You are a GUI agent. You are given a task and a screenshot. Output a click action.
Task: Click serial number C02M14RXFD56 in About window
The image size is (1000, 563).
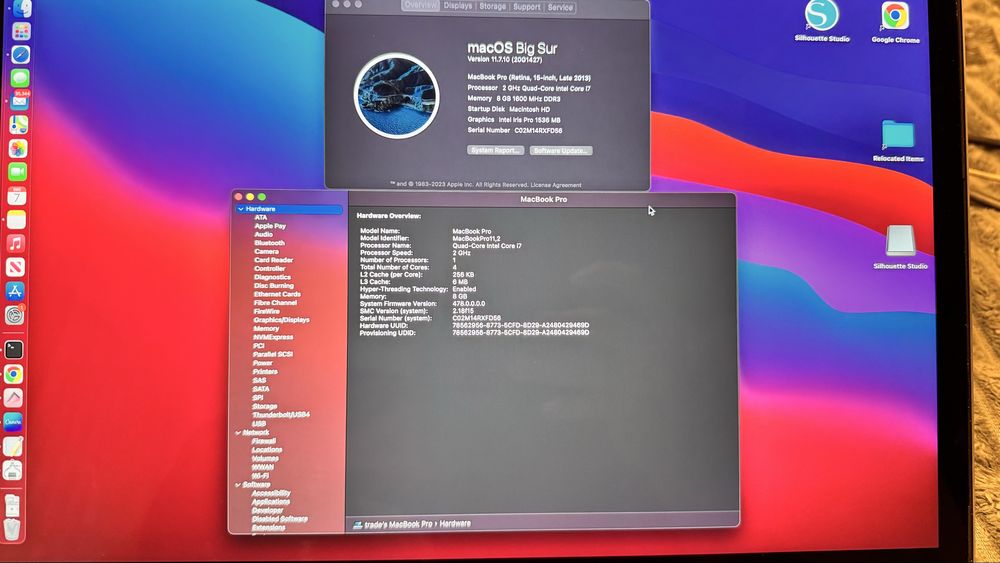coord(538,131)
